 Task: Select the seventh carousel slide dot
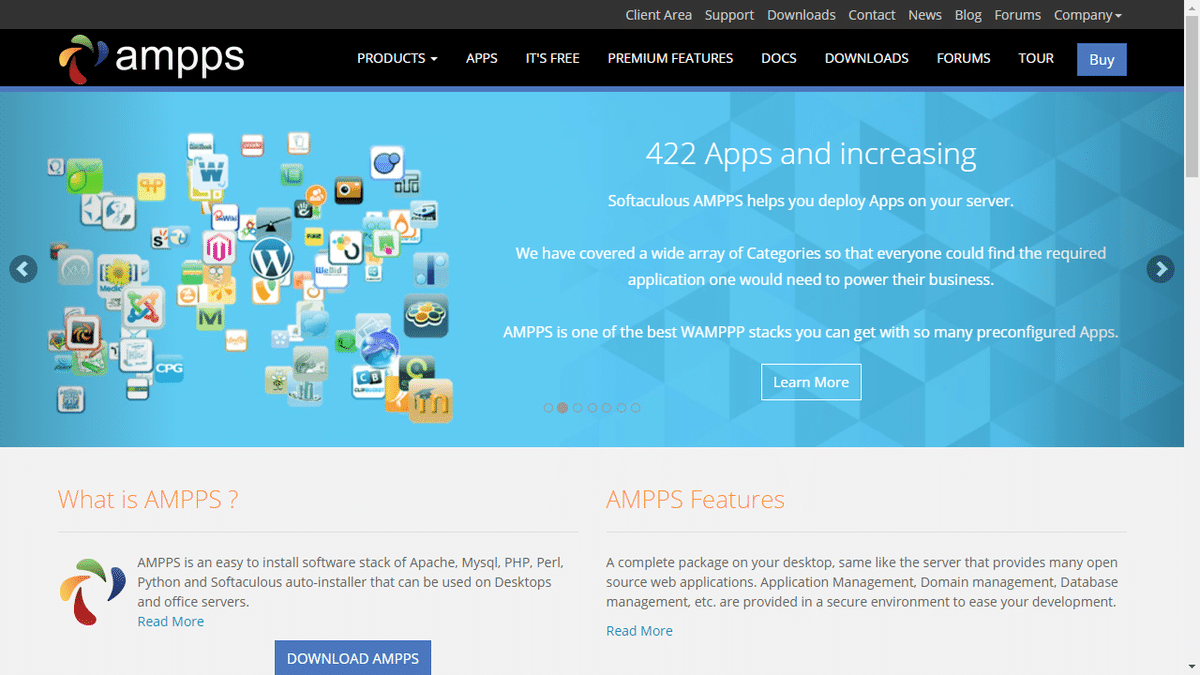pyautogui.click(x=635, y=408)
